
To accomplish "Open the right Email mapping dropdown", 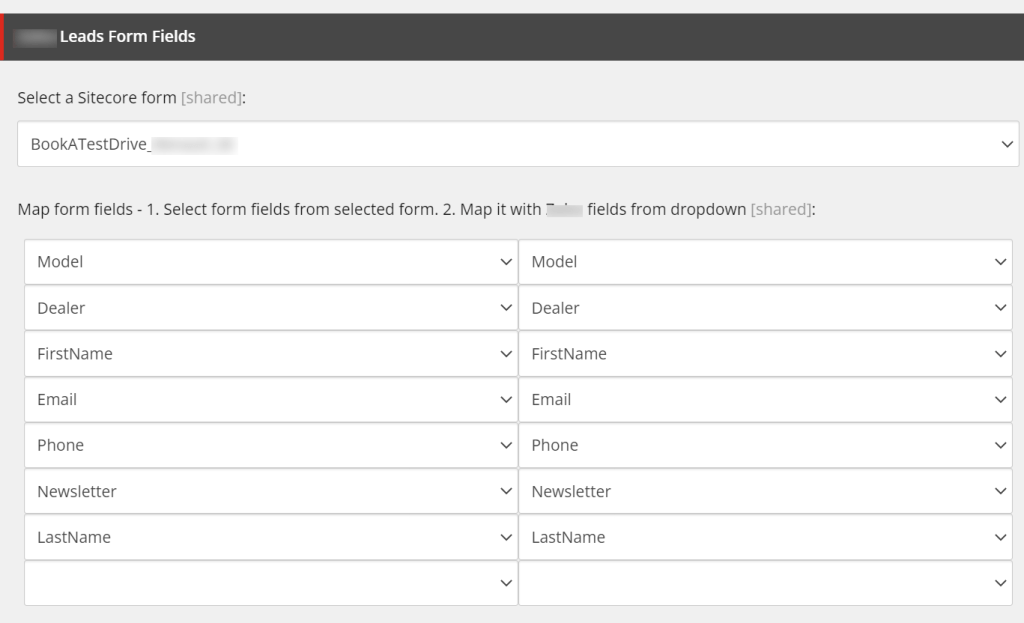I will coord(765,400).
